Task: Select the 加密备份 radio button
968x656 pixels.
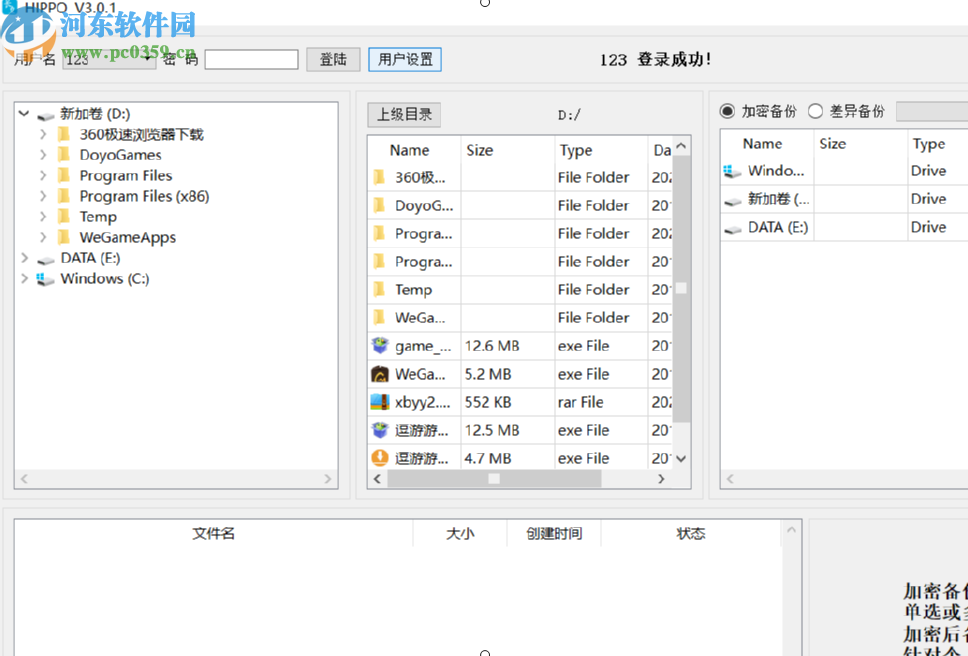Action: point(727,111)
